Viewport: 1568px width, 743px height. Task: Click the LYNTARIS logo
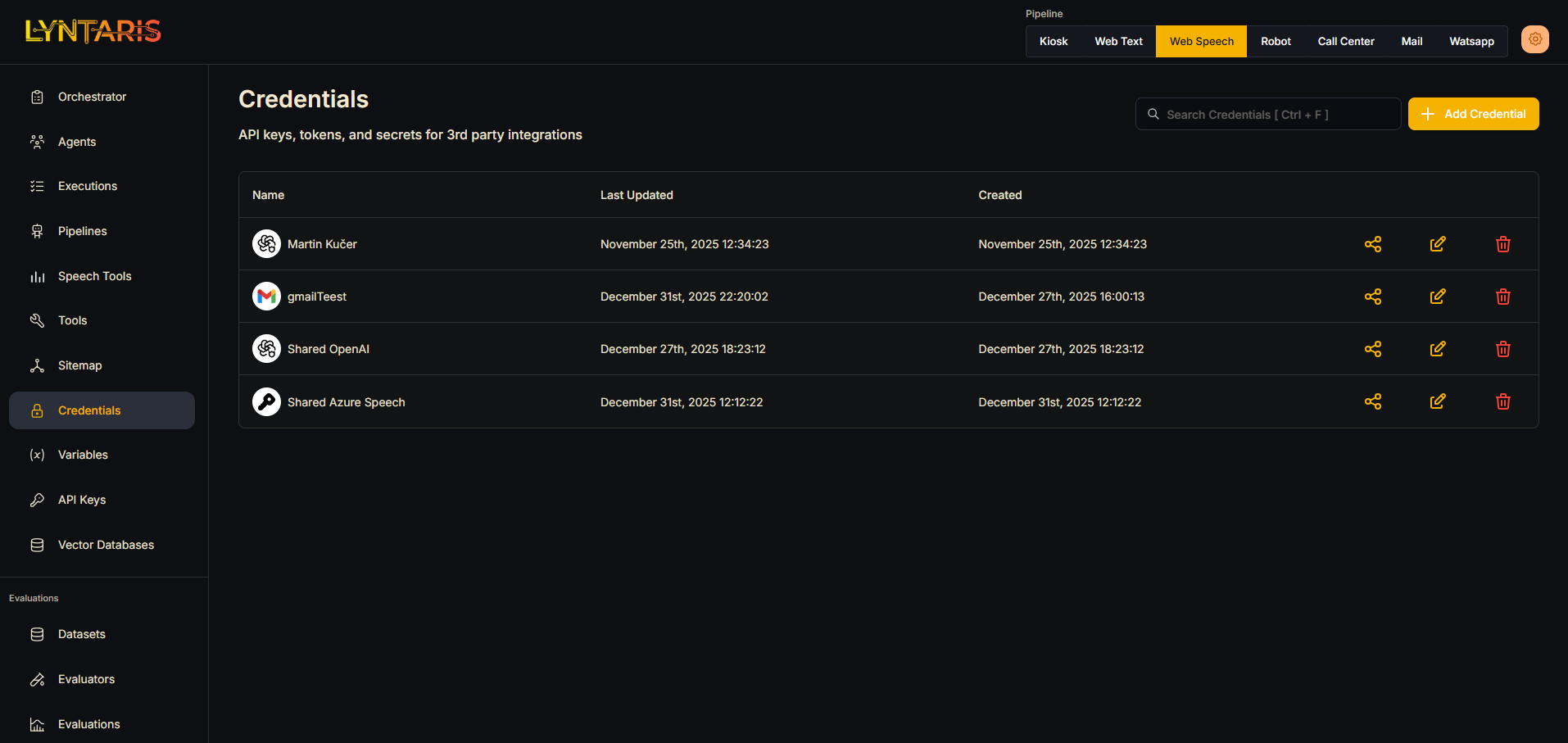click(93, 31)
